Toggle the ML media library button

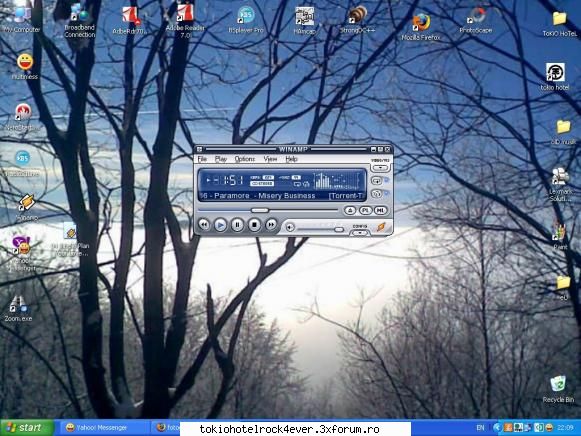coord(381,210)
